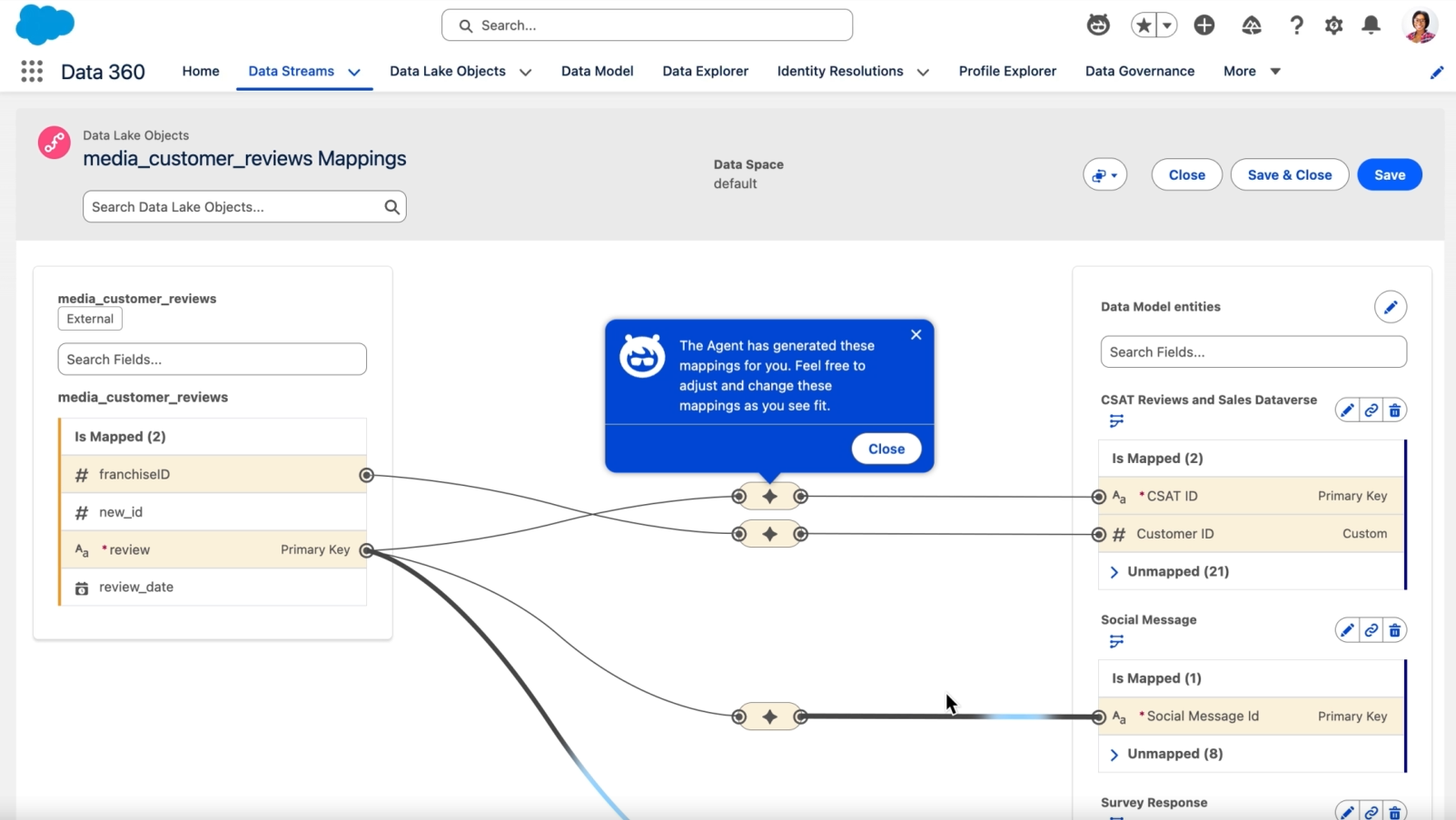Screen dimensions: 1456x820
Task: Open the Notifications bell
Action: [x=1372, y=25]
